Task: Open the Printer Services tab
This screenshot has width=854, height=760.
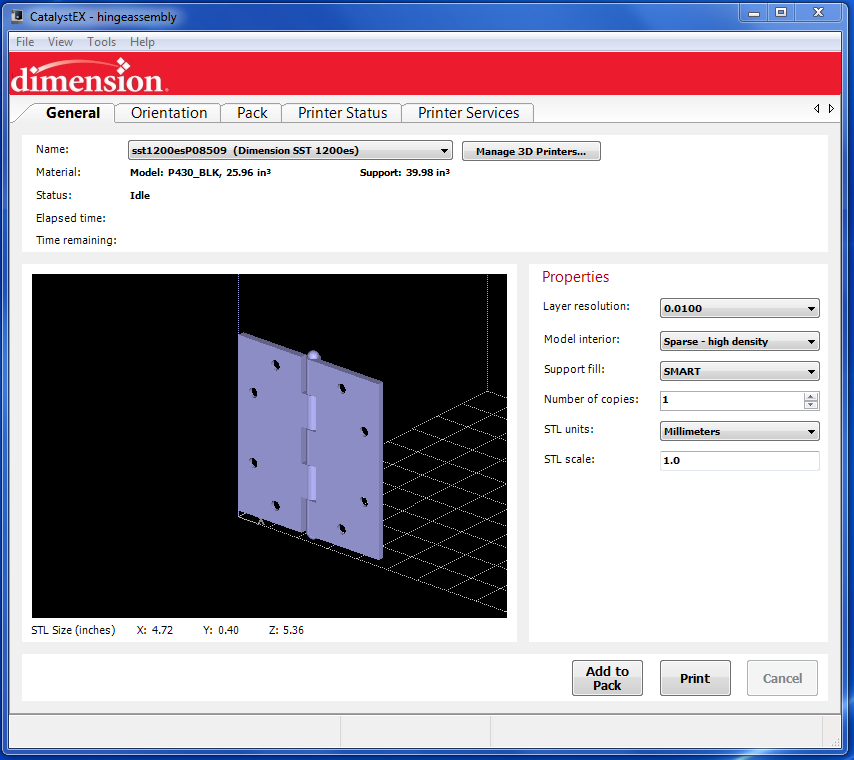Action: tap(468, 113)
